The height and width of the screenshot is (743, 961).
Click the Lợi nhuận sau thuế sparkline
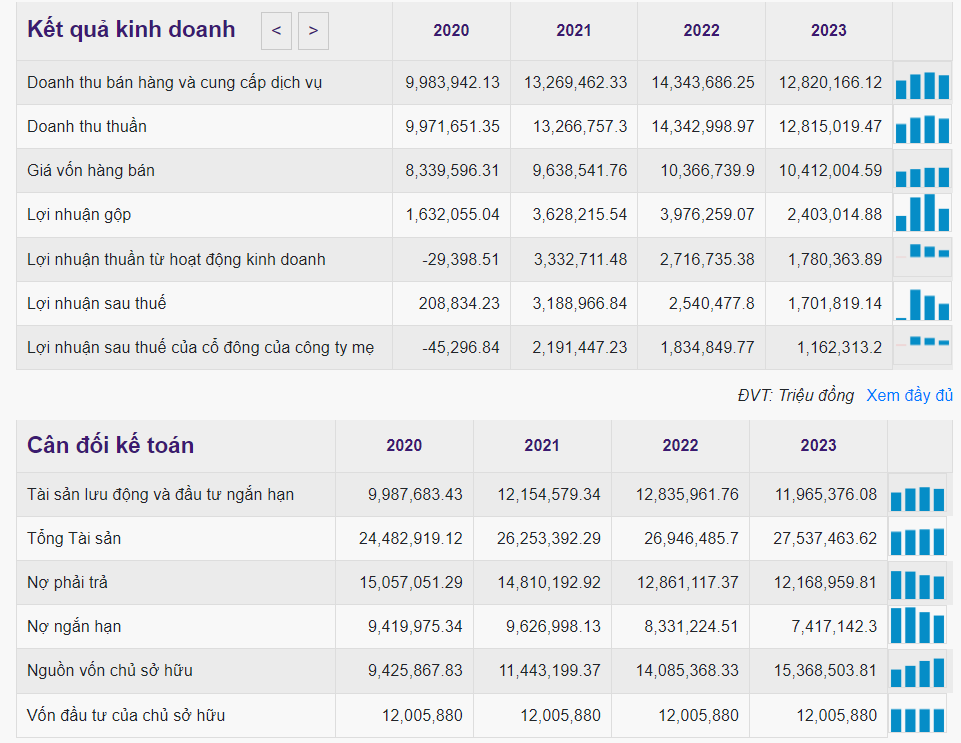[921, 303]
